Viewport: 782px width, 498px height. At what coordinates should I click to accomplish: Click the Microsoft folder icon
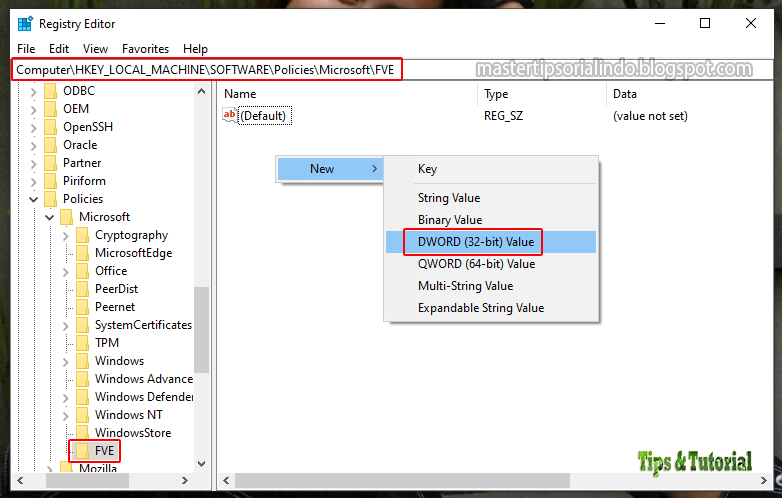(66, 217)
